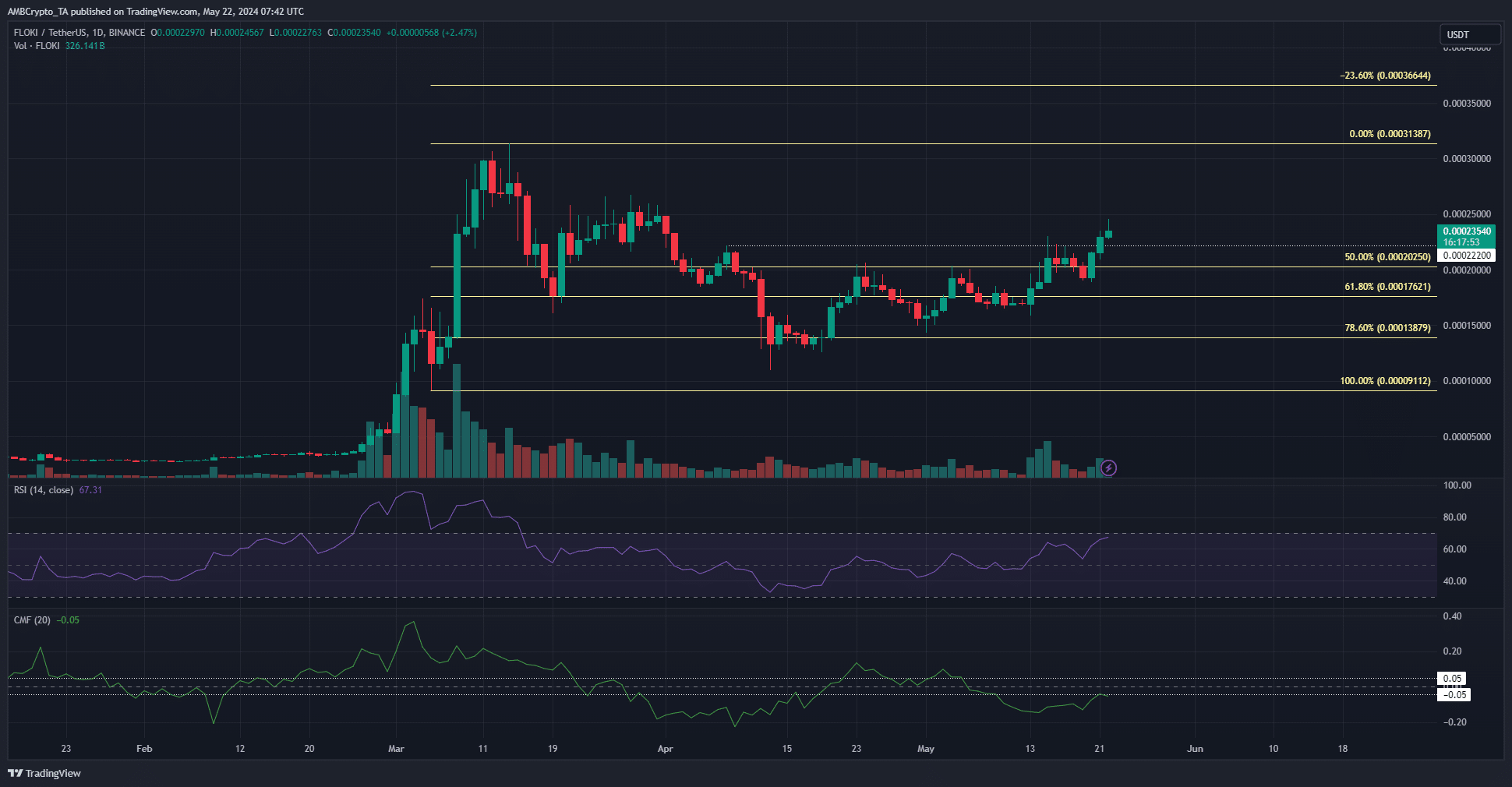Click the Apr date label on time axis
This screenshot has width=1512, height=787.
tap(665, 749)
